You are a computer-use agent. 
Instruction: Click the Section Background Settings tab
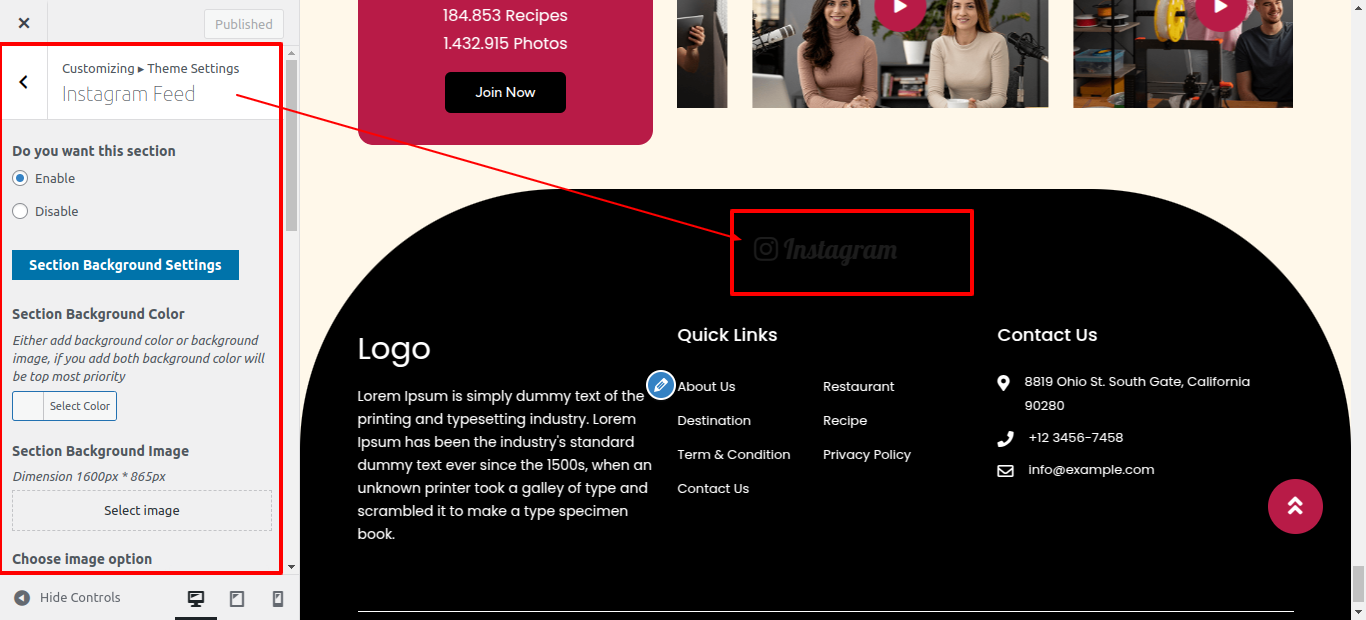click(x=125, y=265)
